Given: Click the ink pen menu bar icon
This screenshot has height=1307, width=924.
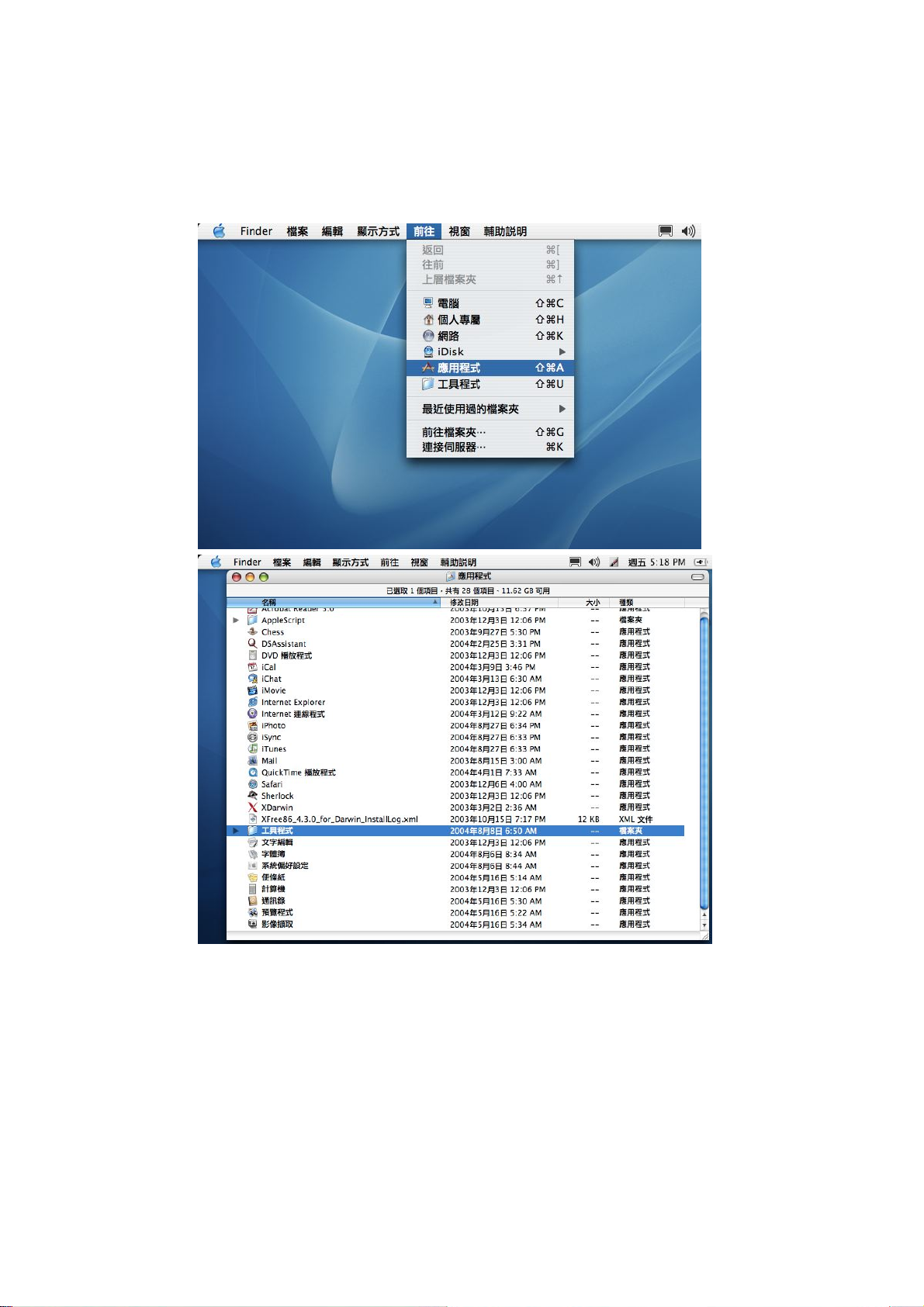Looking at the screenshot, I should click(x=614, y=562).
